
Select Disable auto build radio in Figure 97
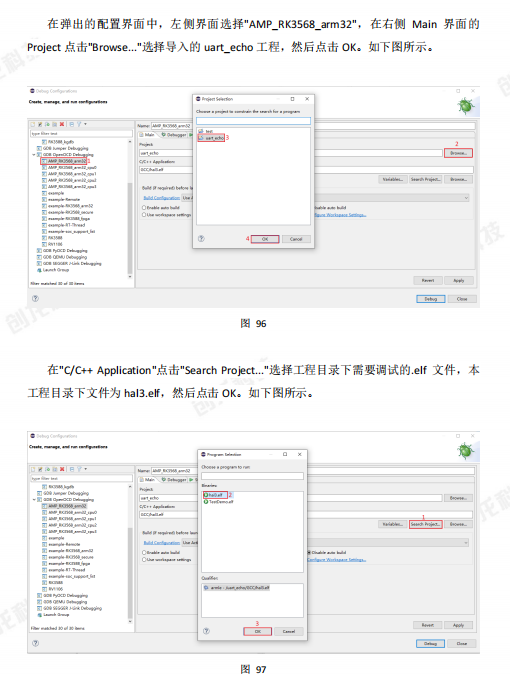(309, 552)
